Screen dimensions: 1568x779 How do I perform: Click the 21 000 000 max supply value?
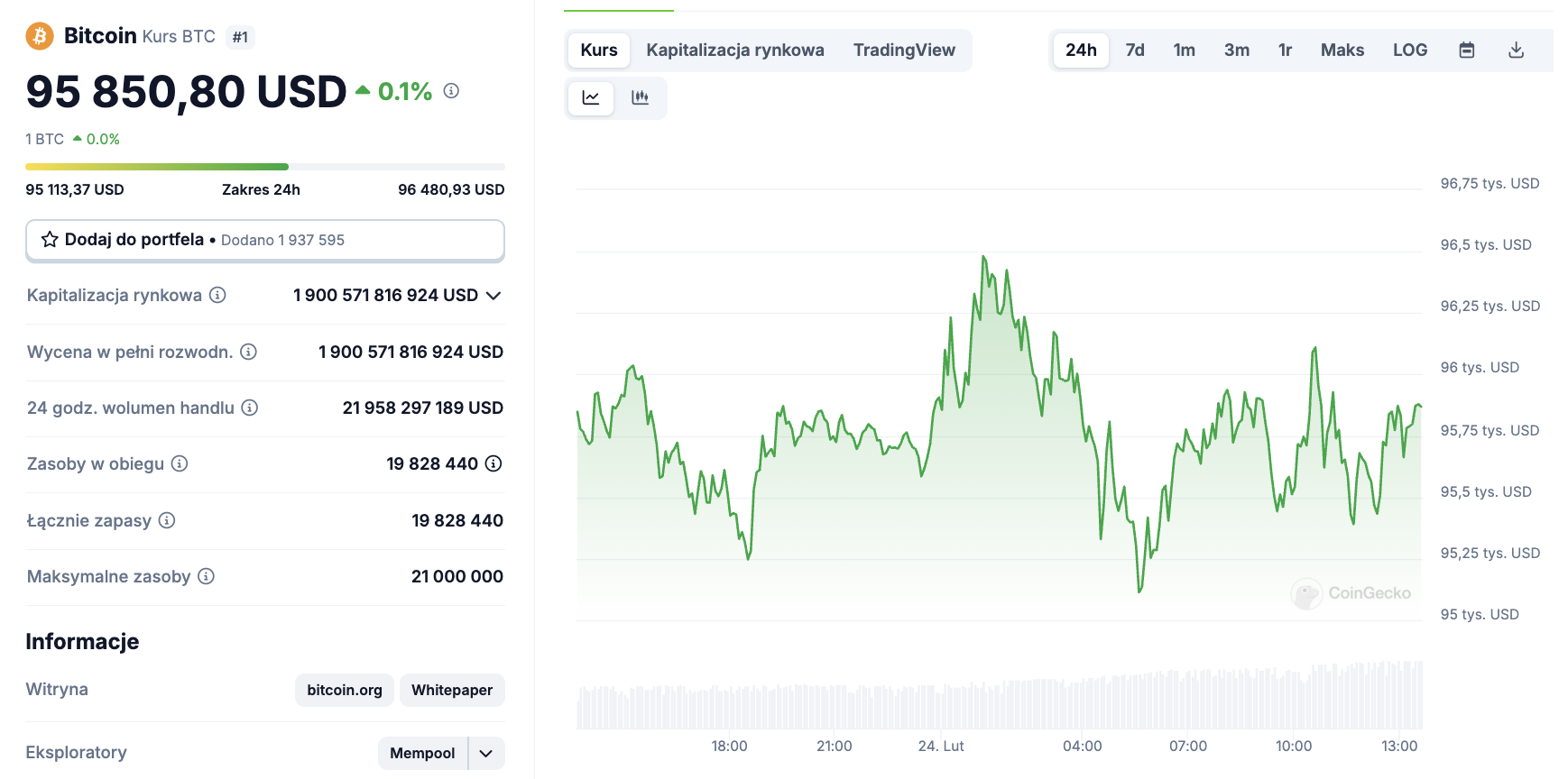tap(457, 576)
